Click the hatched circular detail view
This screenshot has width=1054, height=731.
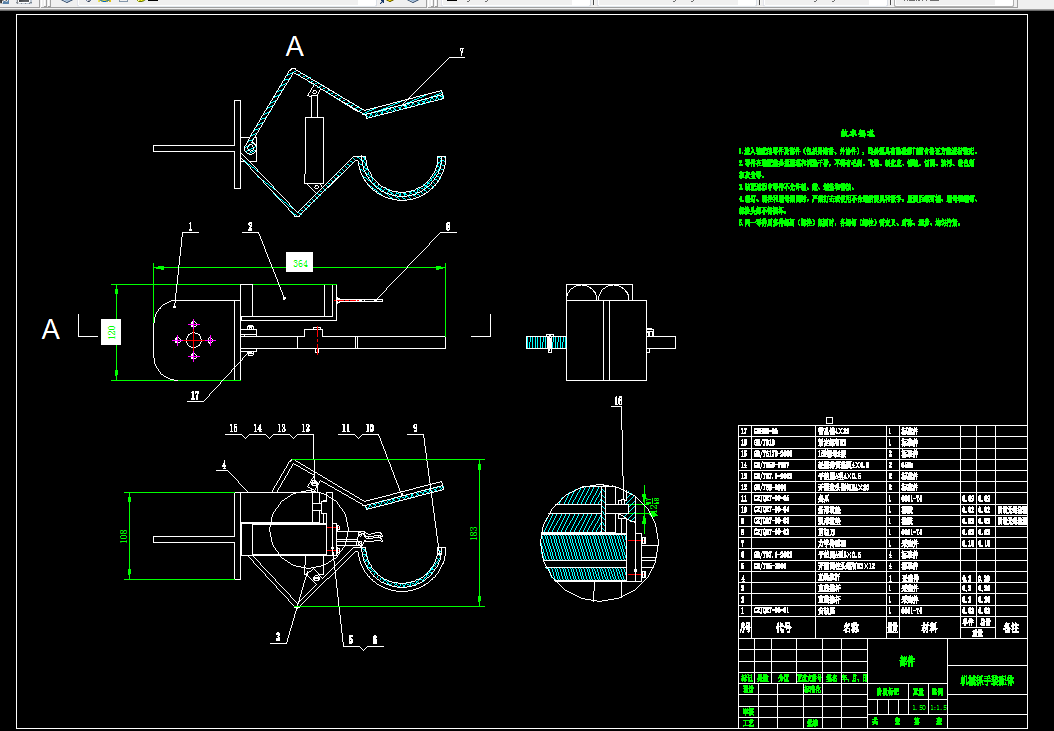599,542
